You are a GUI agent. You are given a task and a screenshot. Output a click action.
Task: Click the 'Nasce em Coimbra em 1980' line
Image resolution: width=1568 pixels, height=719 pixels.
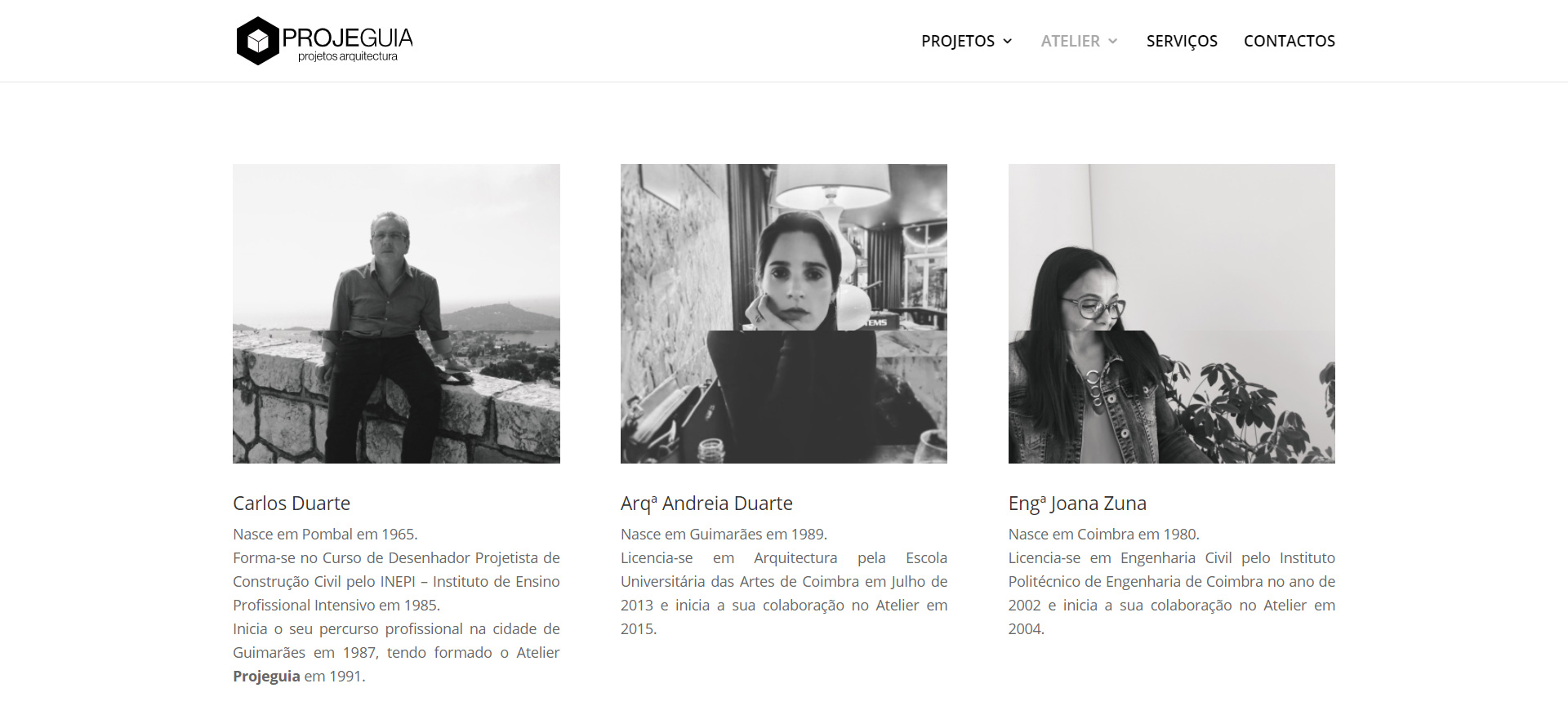[1104, 535]
